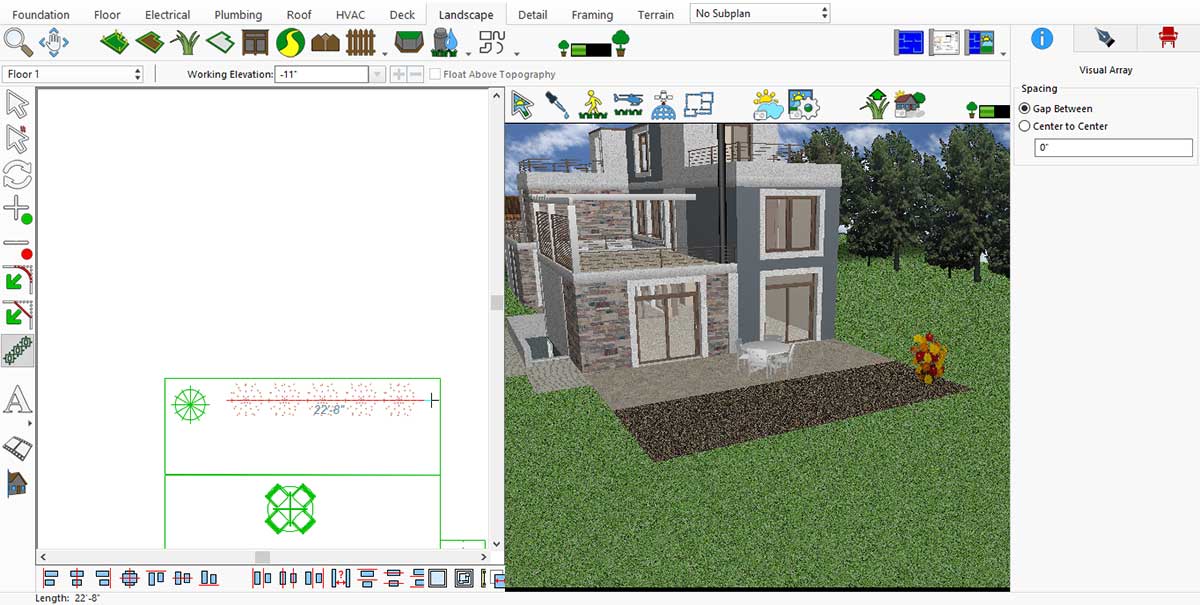The image size is (1200, 605).
Task: Activate the Pan hand tool
Action: coord(53,42)
